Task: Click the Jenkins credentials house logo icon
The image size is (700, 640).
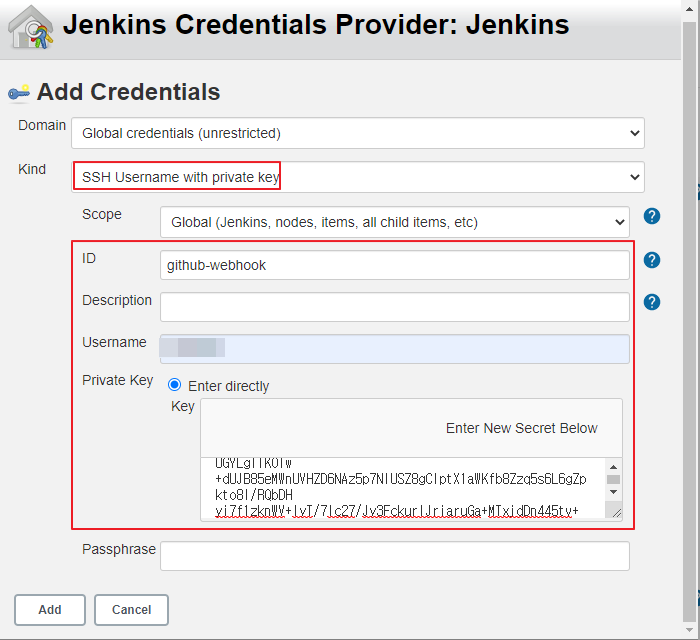Action: point(30,27)
